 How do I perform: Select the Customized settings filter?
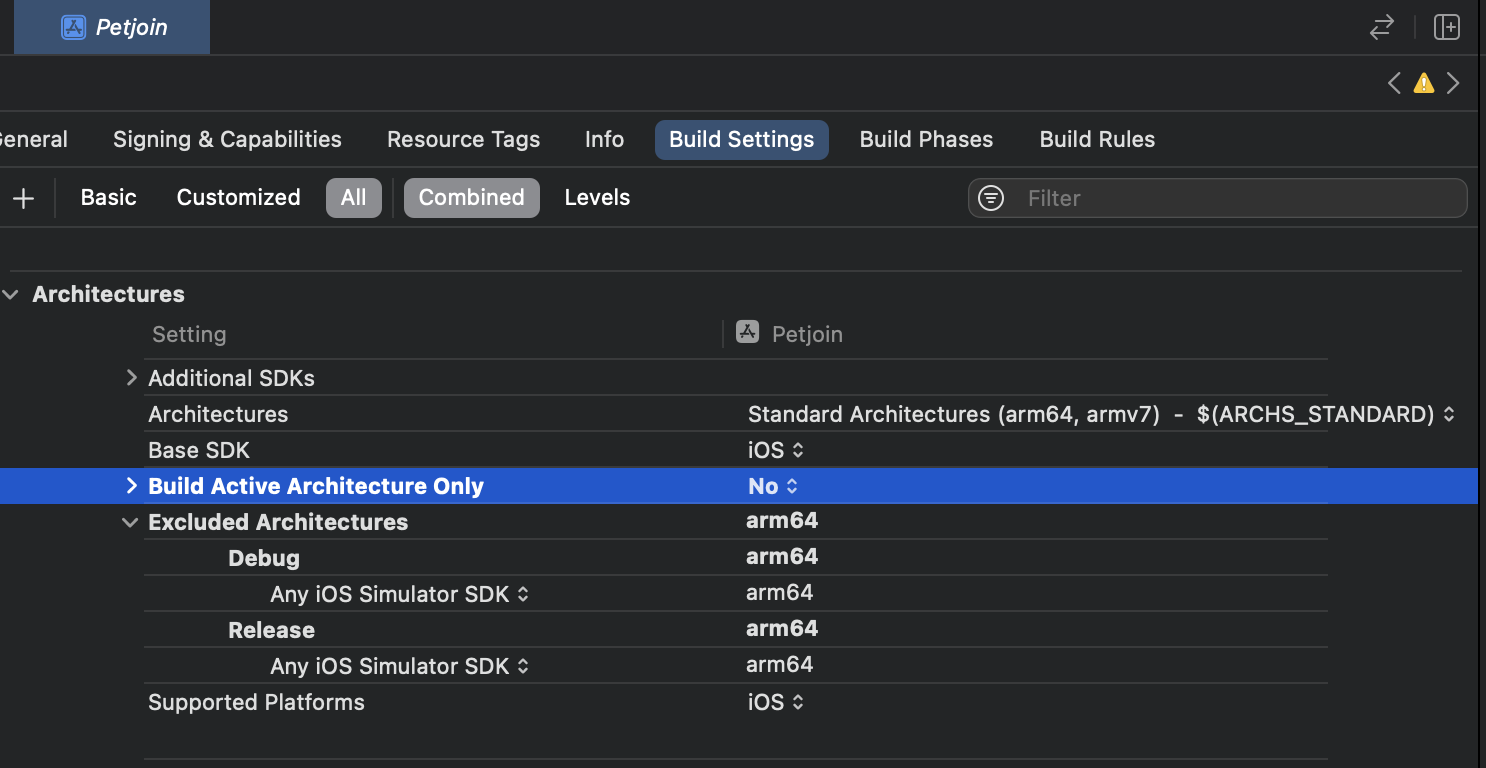tap(238, 197)
